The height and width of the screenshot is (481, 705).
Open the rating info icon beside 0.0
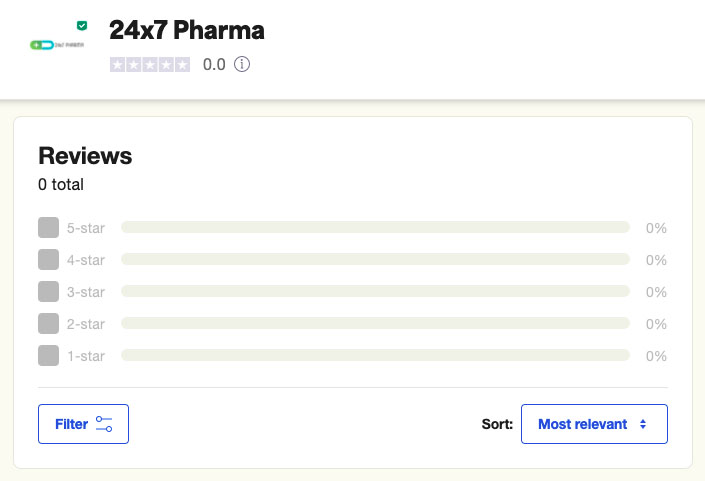pos(241,65)
